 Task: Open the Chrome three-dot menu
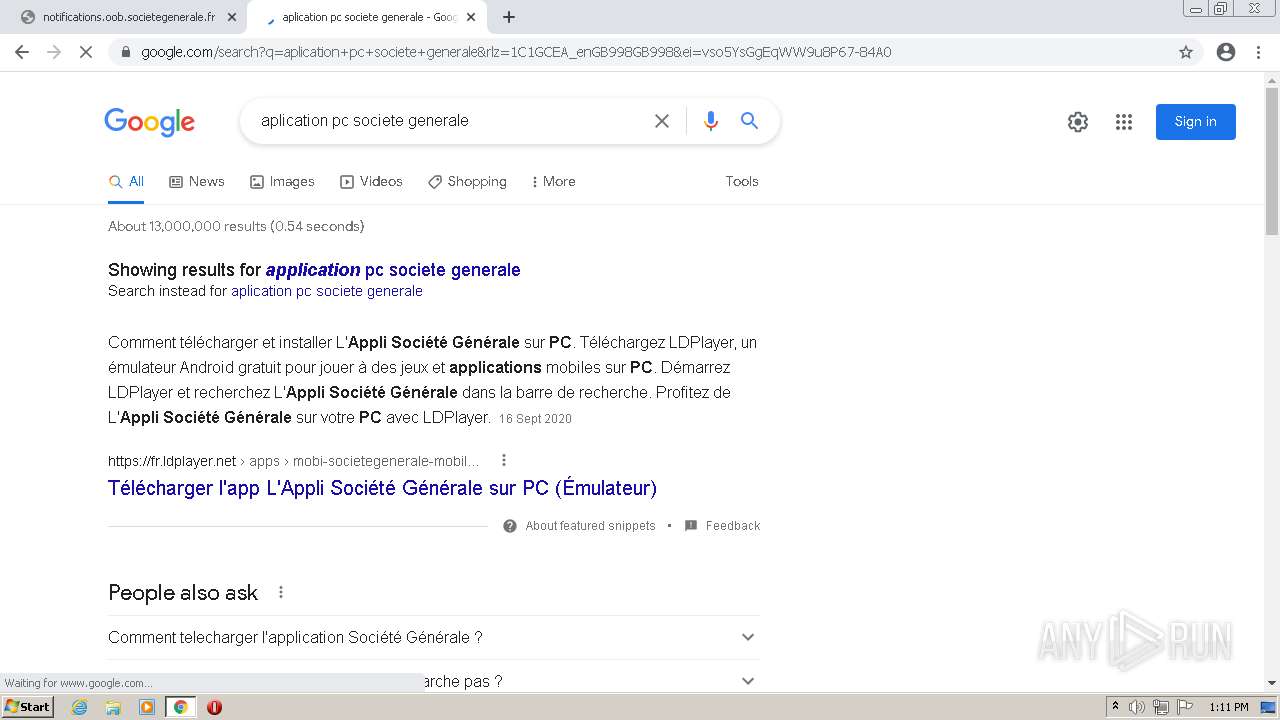(1258, 52)
